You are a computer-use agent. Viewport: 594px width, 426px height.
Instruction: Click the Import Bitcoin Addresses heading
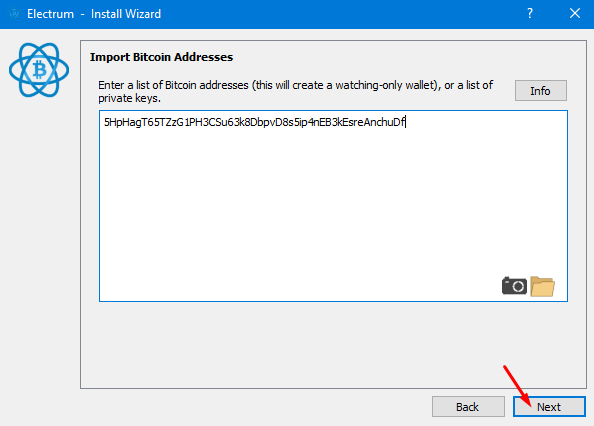tap(161, 57)
